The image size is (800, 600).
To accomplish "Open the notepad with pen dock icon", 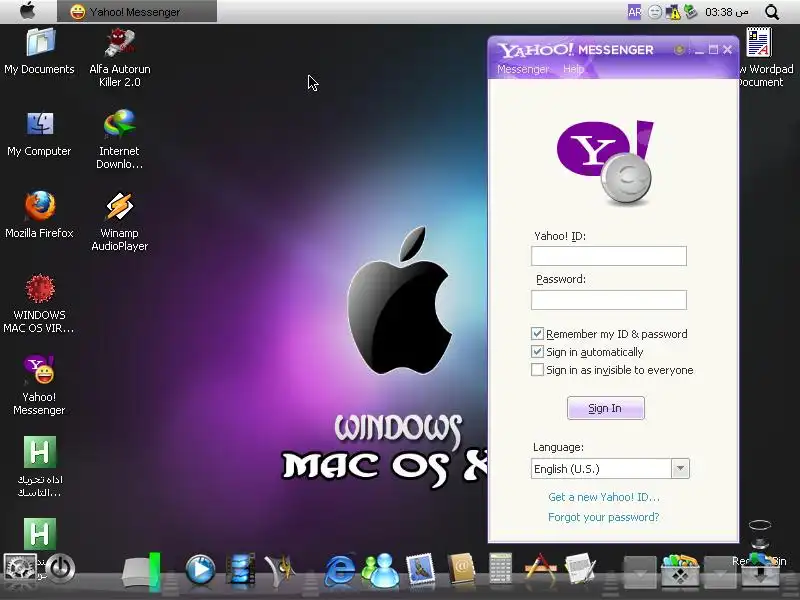I will (581, 568).
